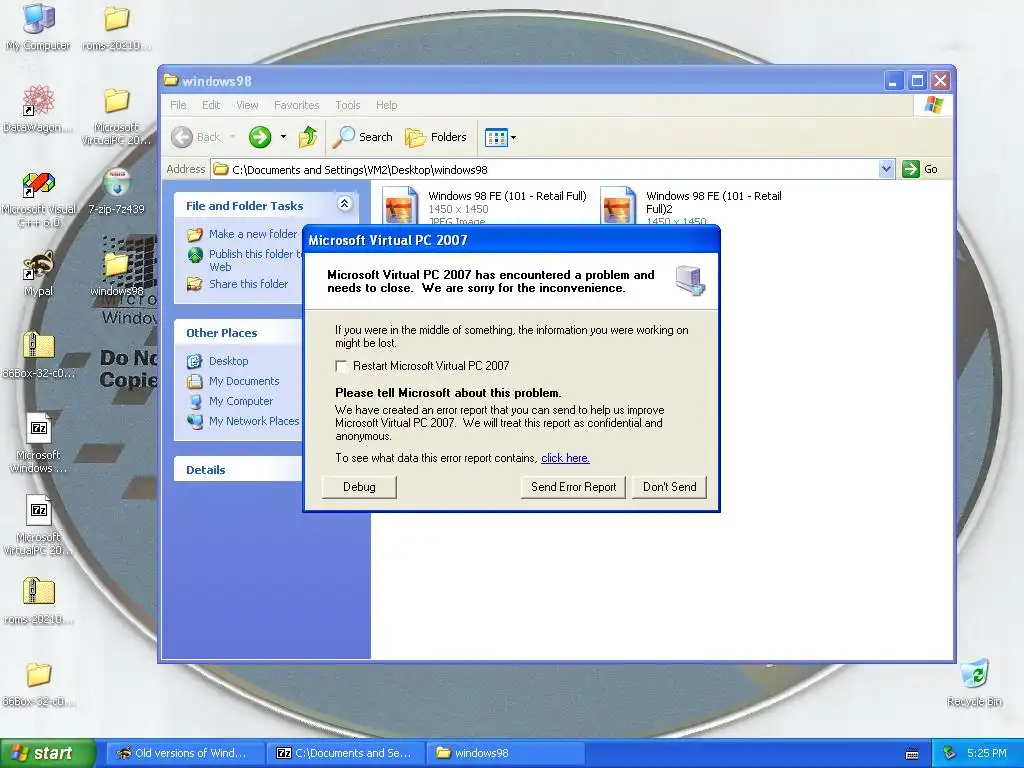Select Windows 98 FE Retail Full)2 image

tap(691, 206)
